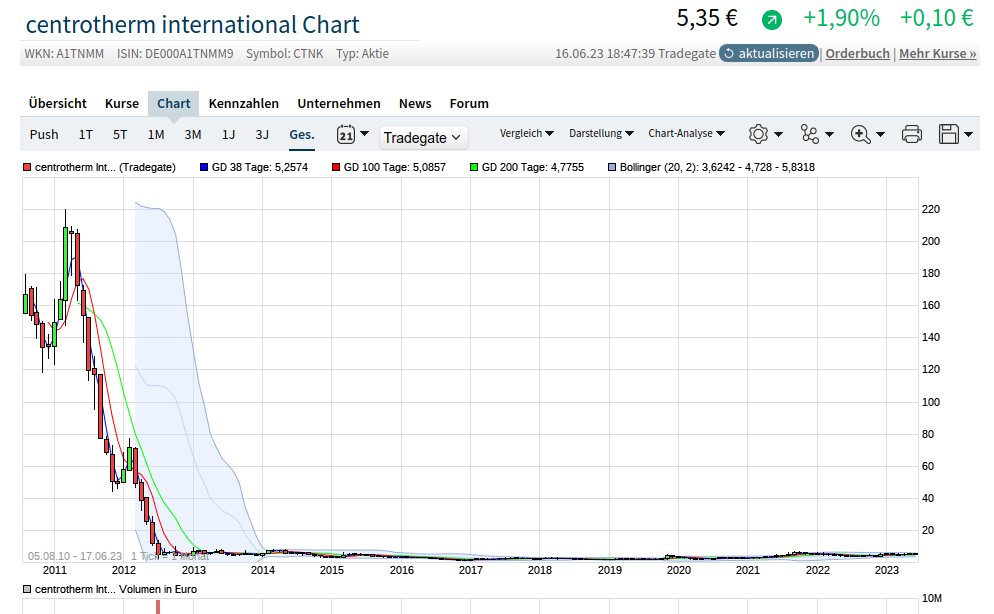Image resolution: width=994 pixels, height=614 pixels.
Task: Click the Mehr Kurse link
Action: point(937,53)
